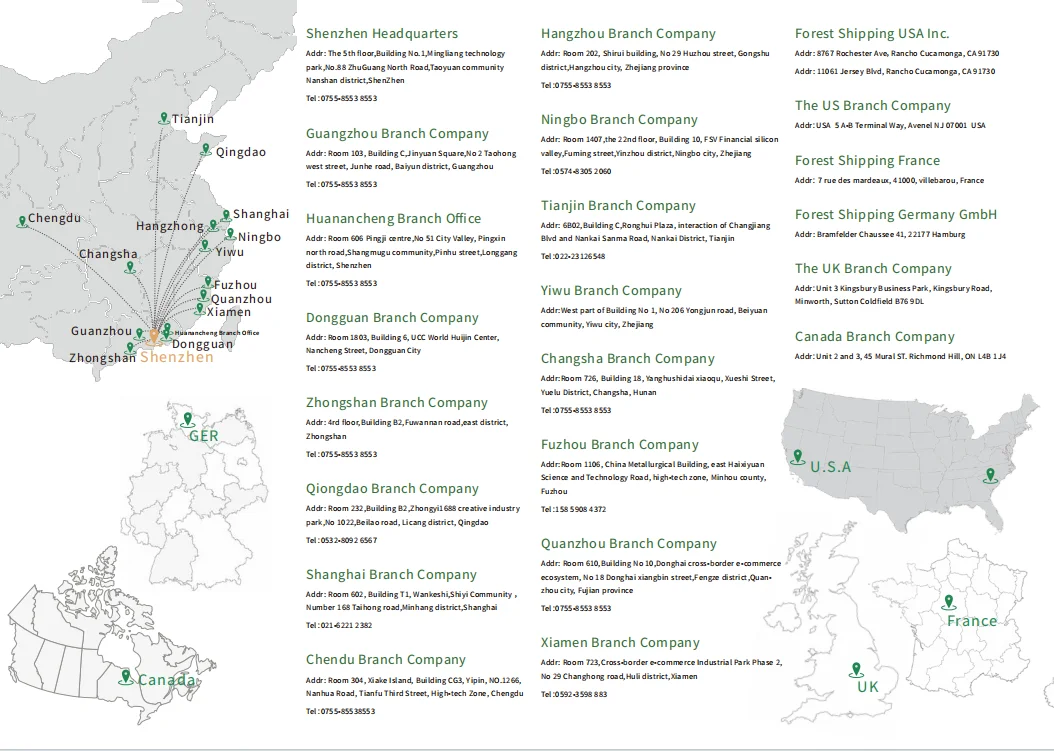Click the Shanghai pin on China map

[x=226, y=215]
